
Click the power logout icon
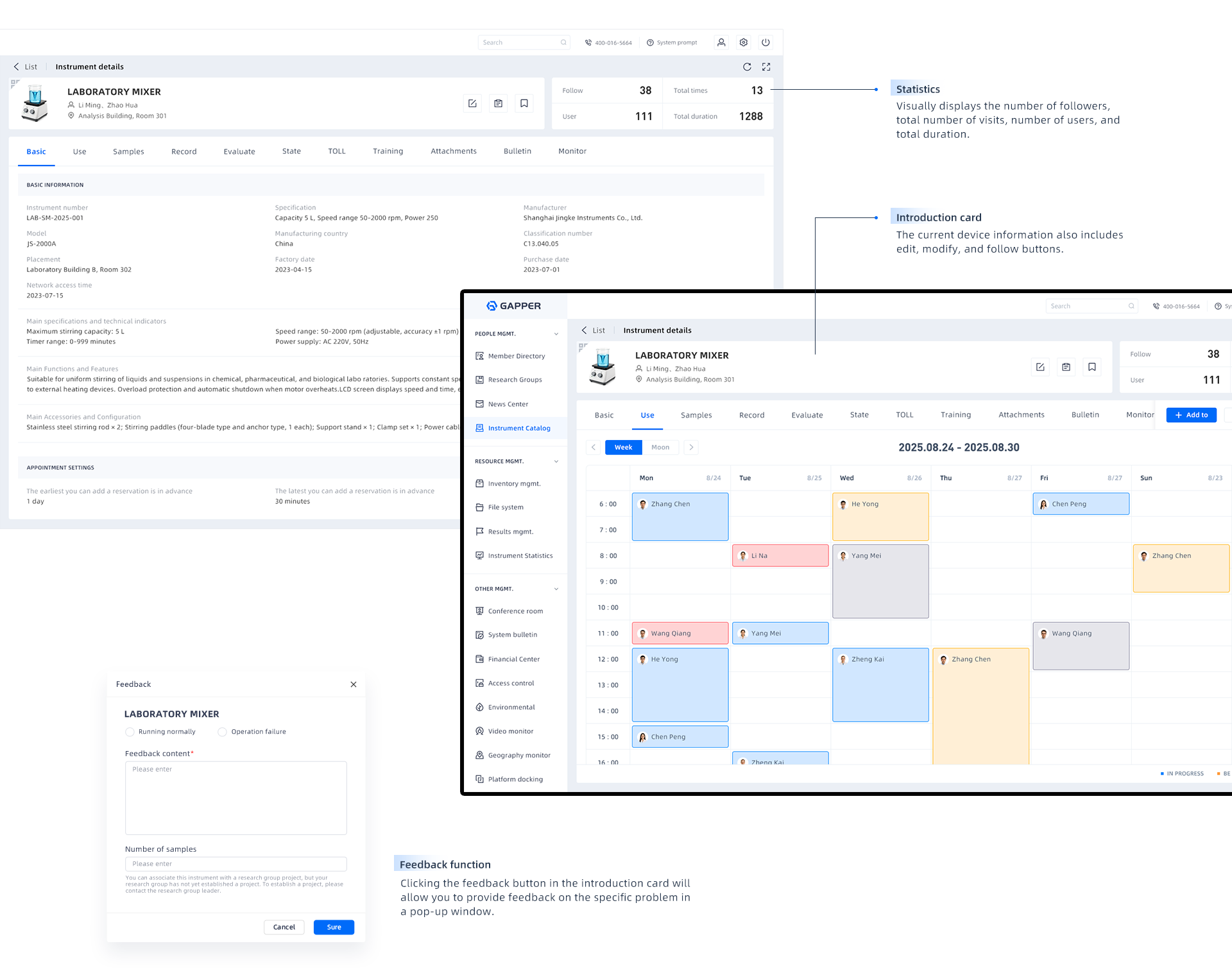[766, 42]
